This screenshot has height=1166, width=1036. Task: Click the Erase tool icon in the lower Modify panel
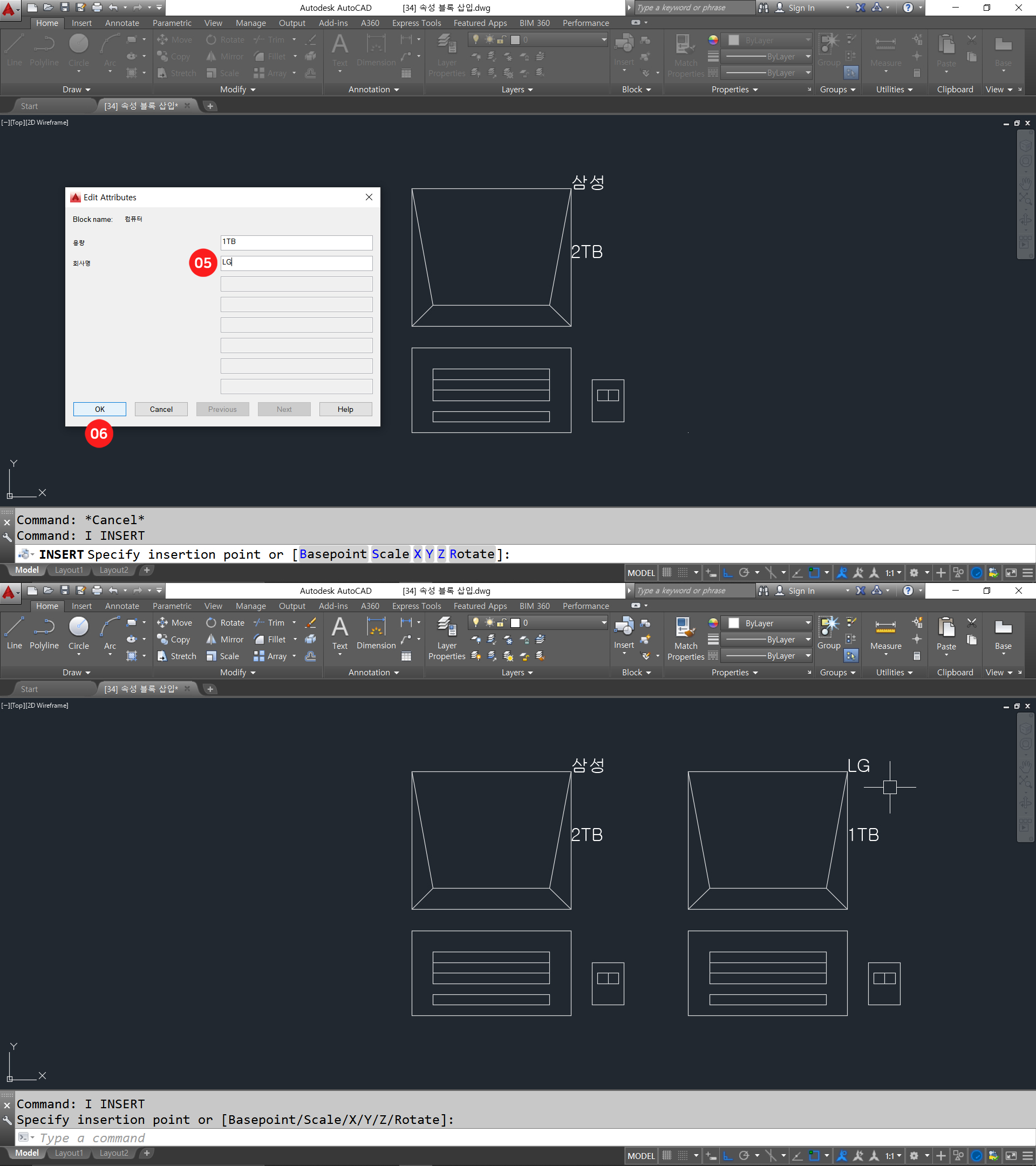tap(311, 623)
